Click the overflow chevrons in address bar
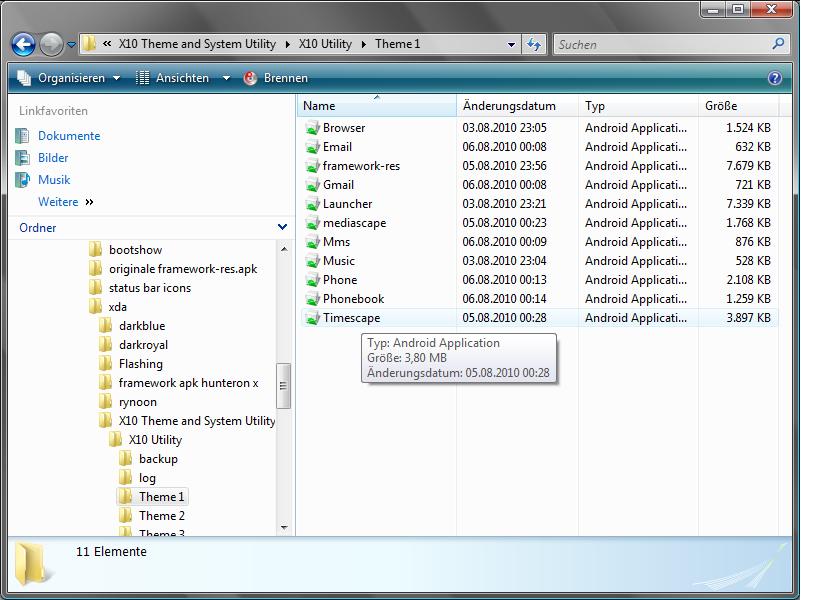Image resolution: width=840 pixels, height=600 pixels. (107, 44)
